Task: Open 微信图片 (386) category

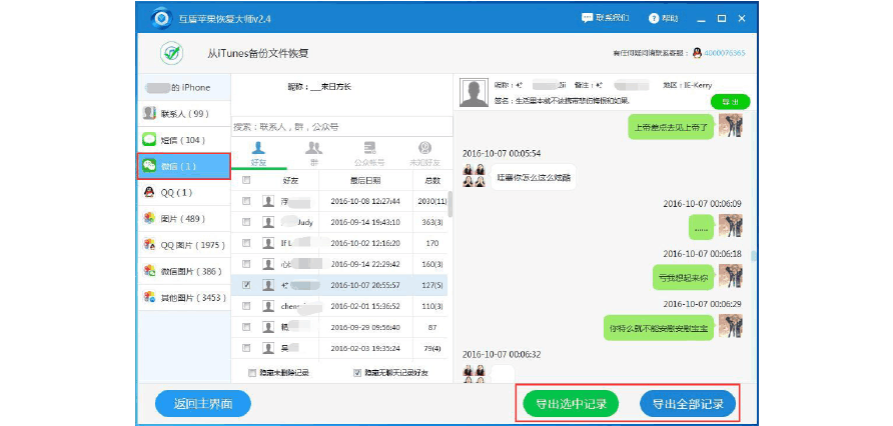Action: coord(184,271)
